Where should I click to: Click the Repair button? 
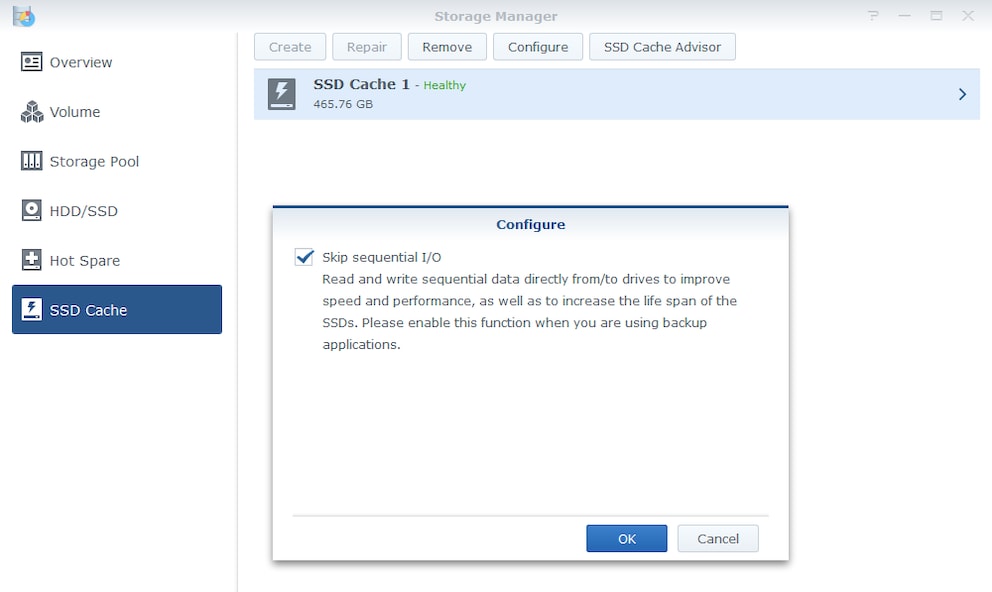tap(367, 47)
